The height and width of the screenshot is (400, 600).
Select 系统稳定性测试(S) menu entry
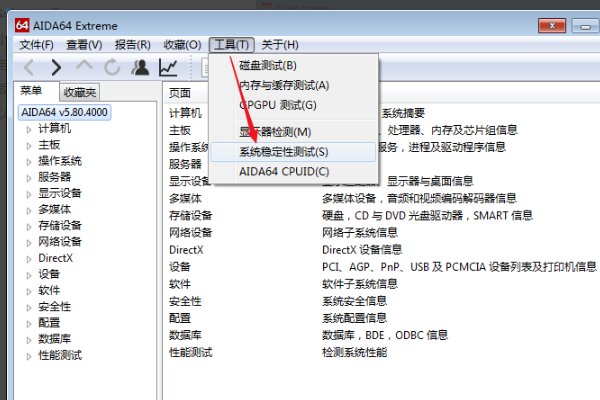click(x=293, y=152)
